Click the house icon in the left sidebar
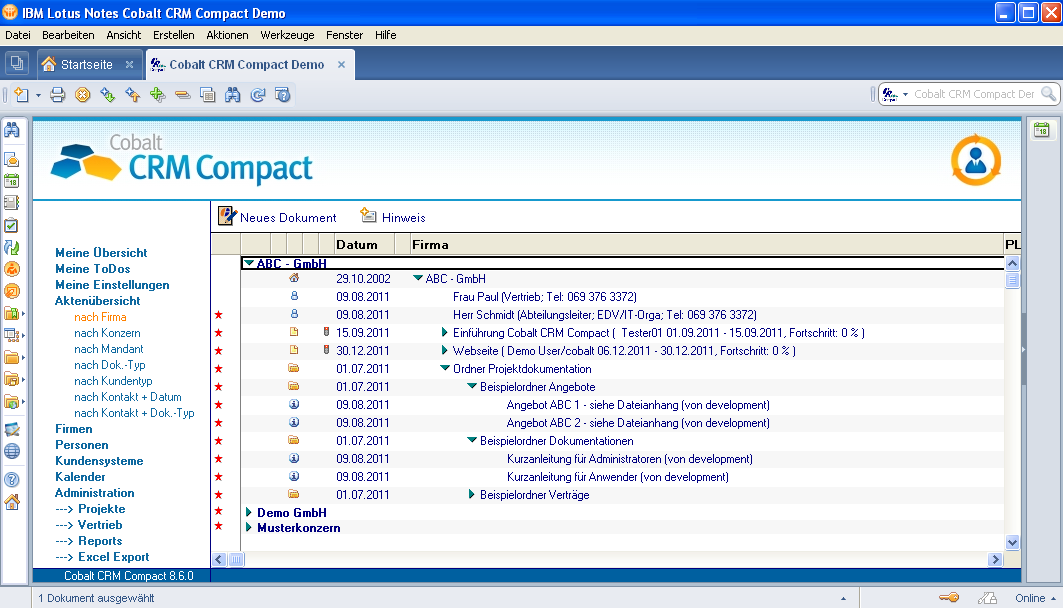1063x608 pixels. tap(12, 502)
